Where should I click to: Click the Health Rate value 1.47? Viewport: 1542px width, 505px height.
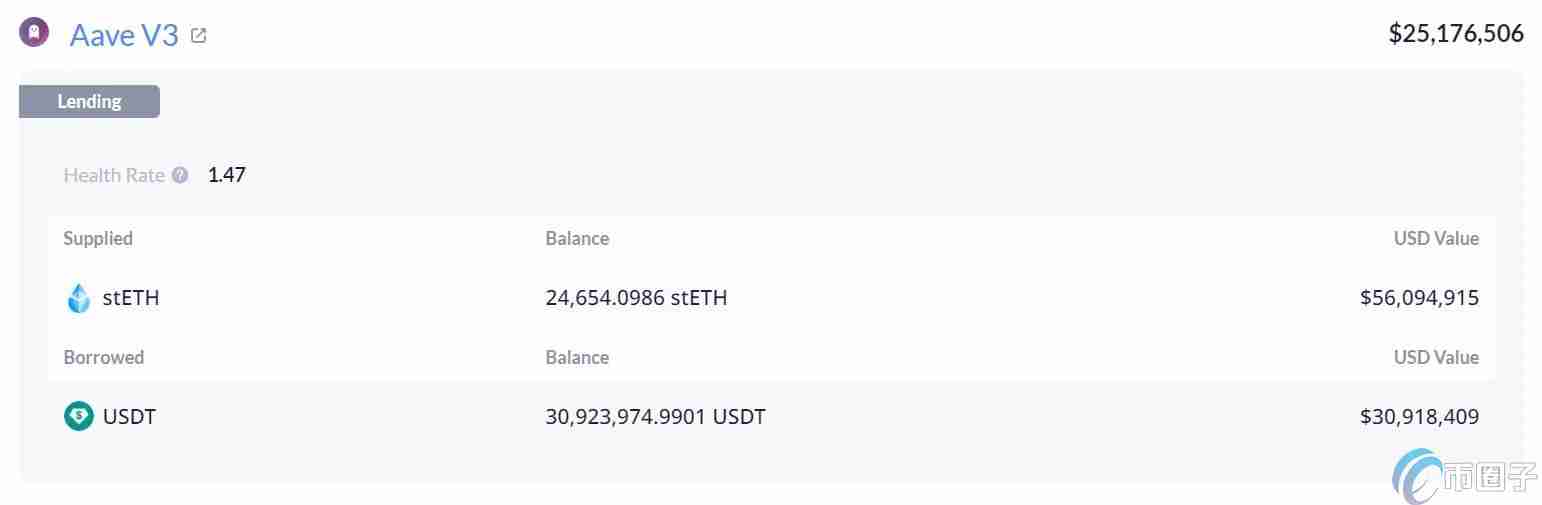click(227, 175)
